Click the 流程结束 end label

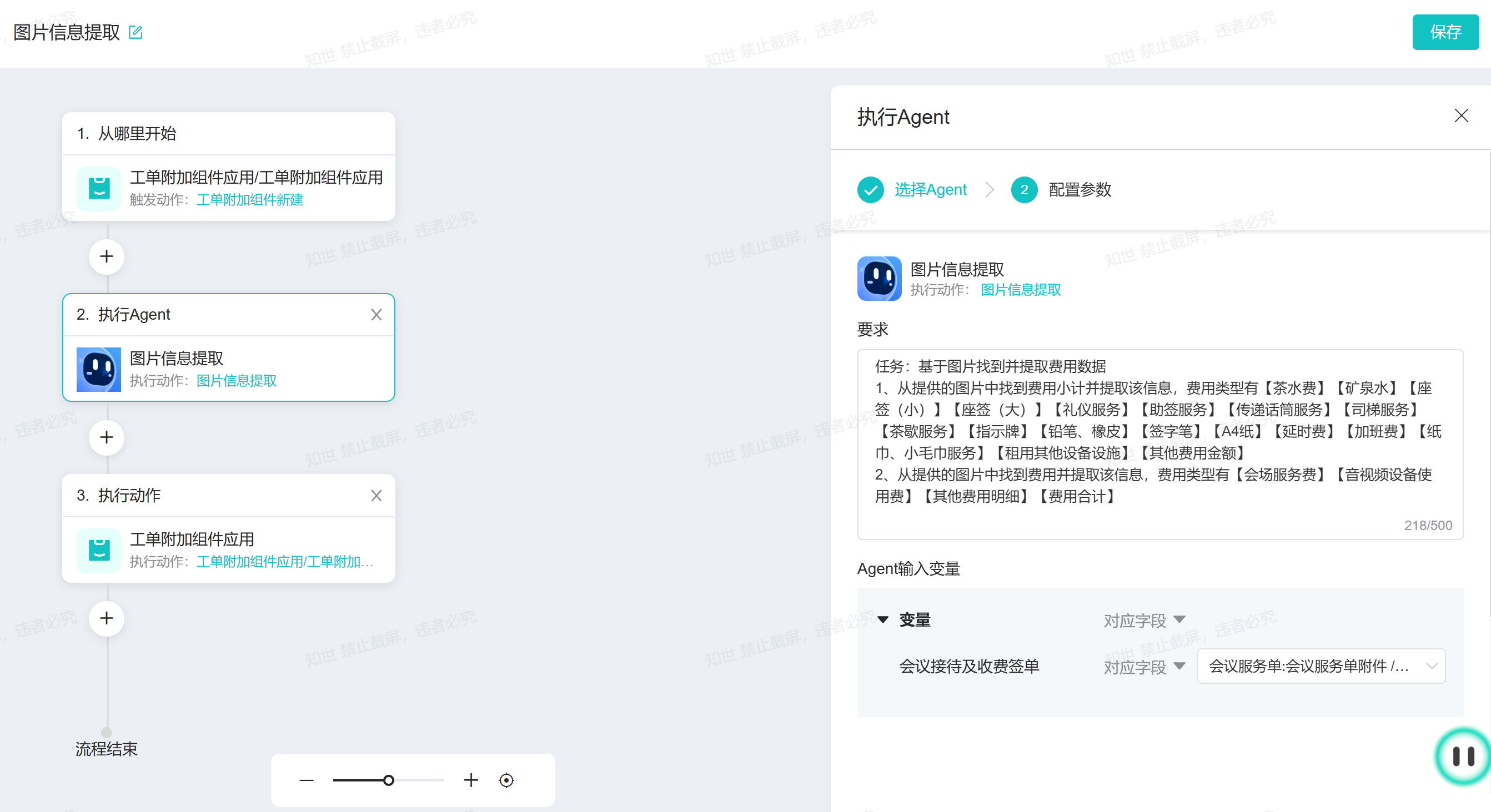(x=107, y=749)
